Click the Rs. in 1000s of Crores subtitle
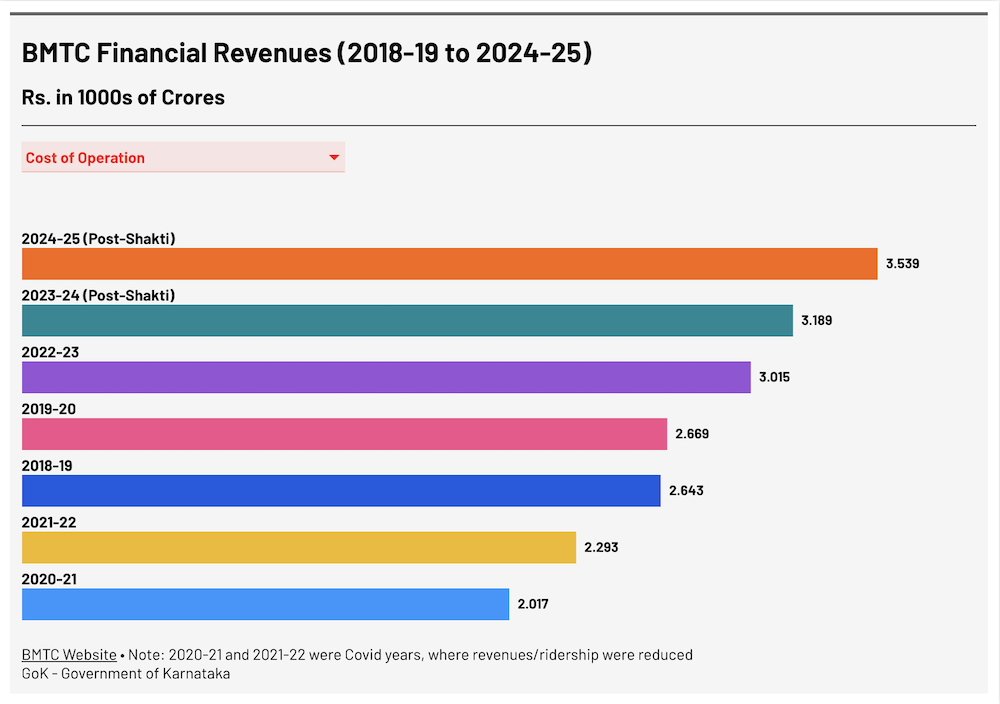This screenshot has width=1000, height=704. coord(123,97)
